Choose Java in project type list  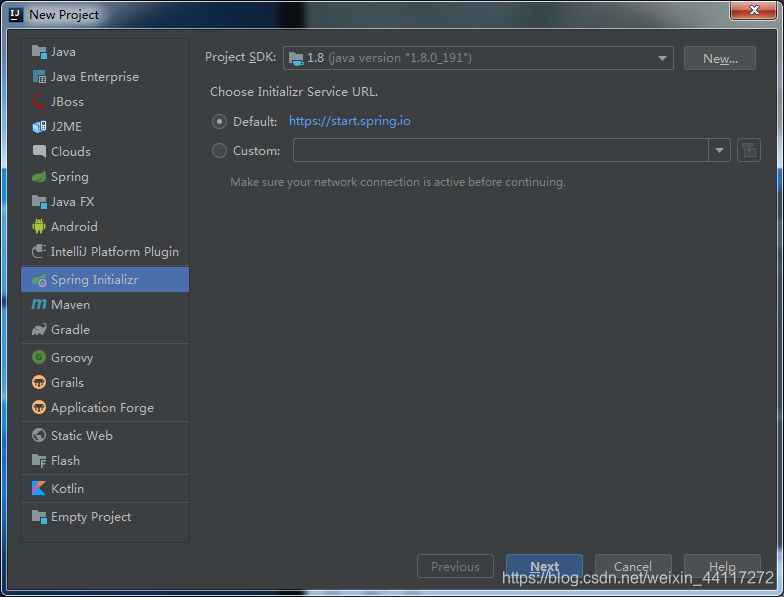coord(105,52)
